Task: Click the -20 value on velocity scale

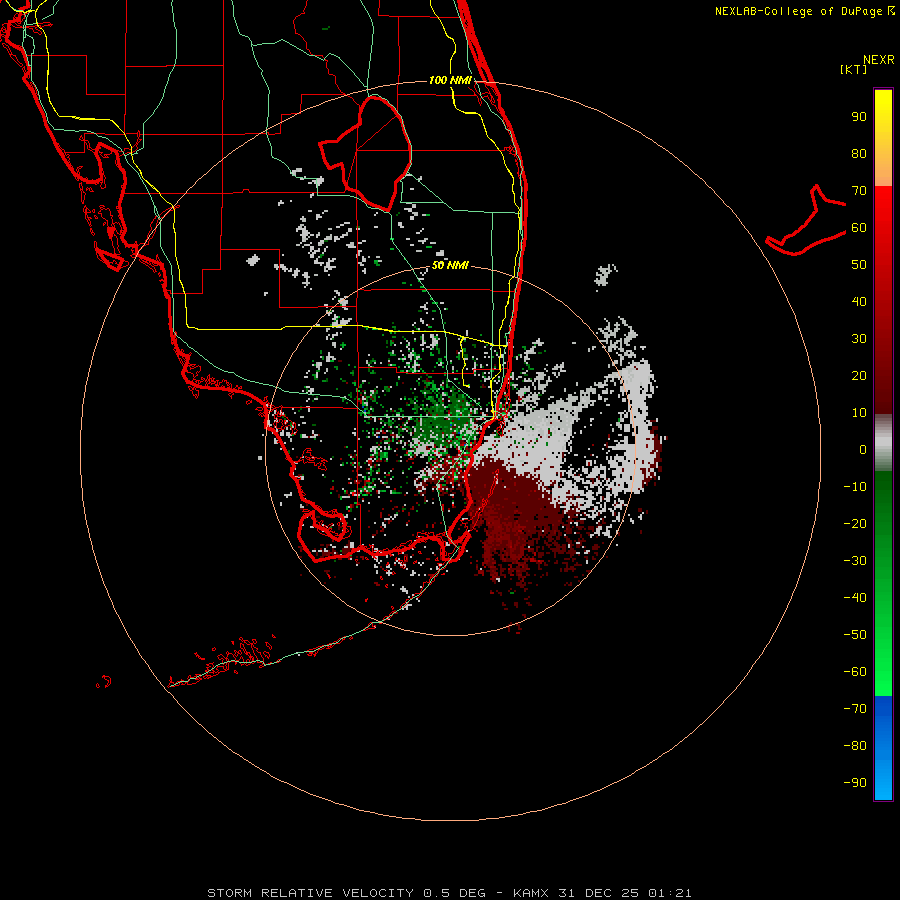Action: click(x=855, y=523)
